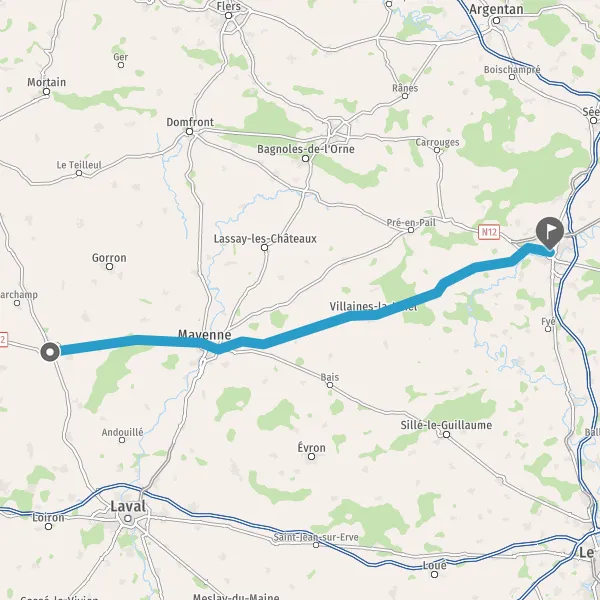
Task: Select the Loué town marker dot
Action: coord(434,574)
